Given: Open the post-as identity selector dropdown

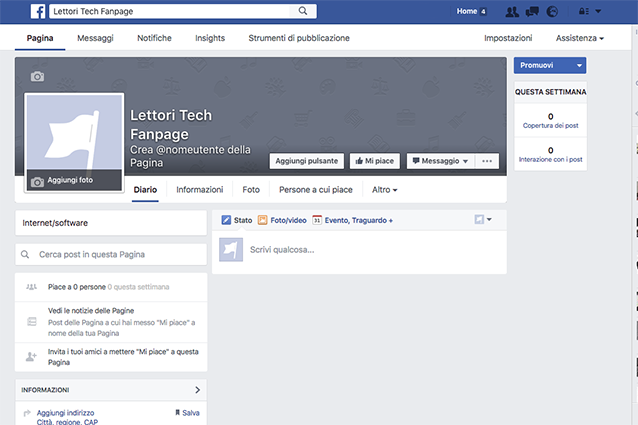Looking at the screenshot, I should (x=483, y=220).
